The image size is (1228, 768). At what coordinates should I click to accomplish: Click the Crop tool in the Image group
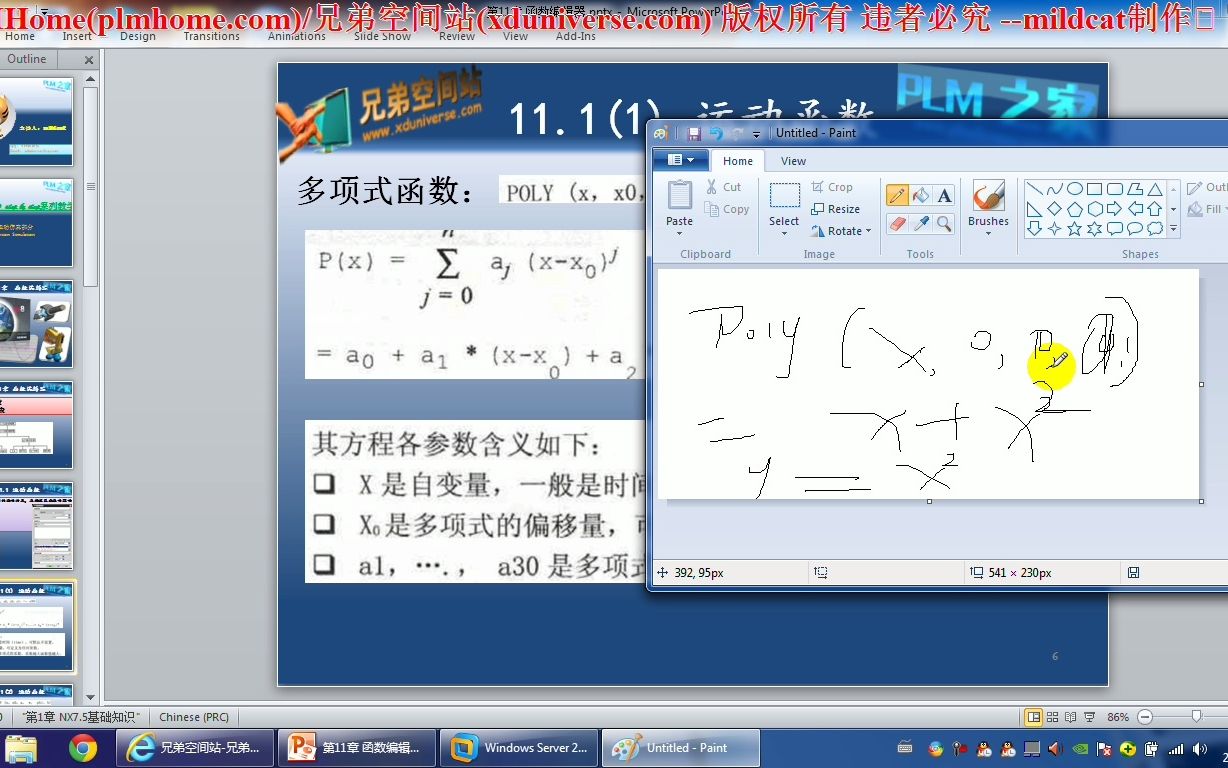click(838, 186)
